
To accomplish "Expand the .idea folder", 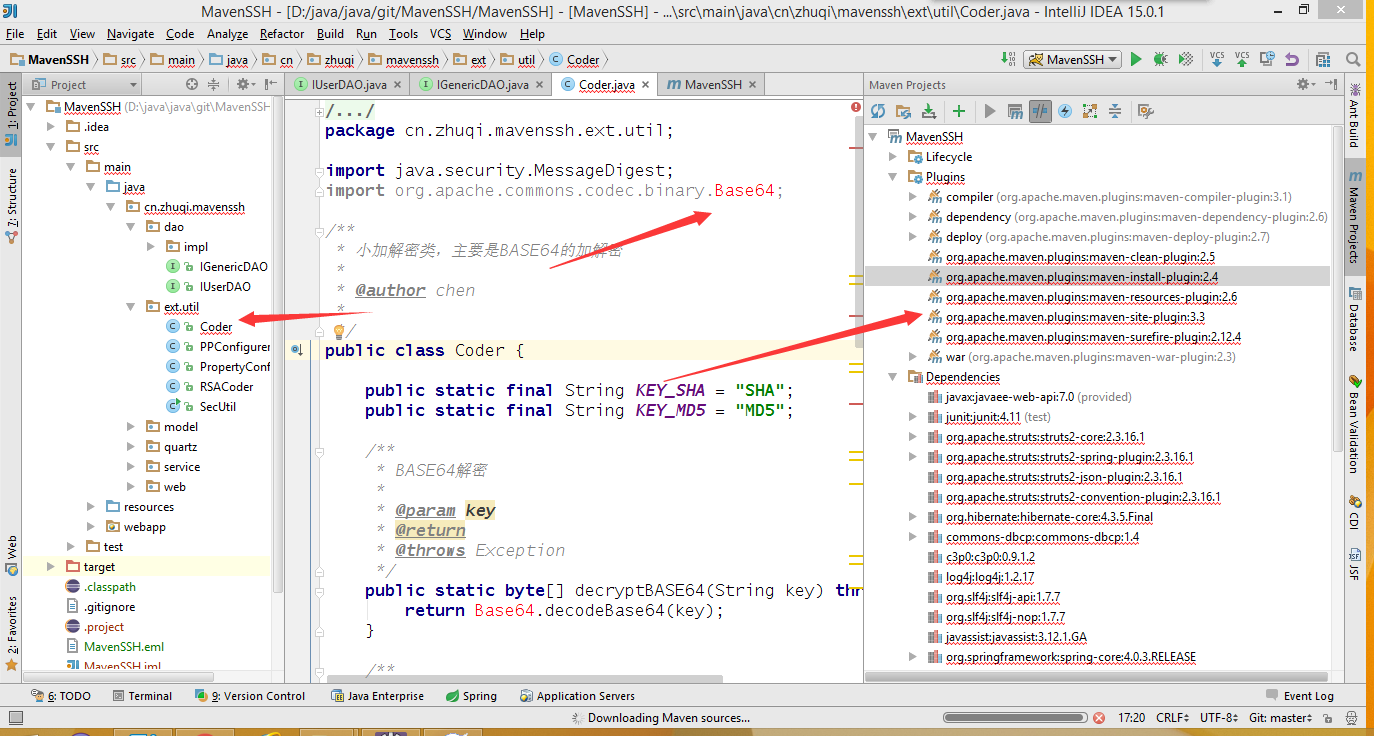I will 52,127.
